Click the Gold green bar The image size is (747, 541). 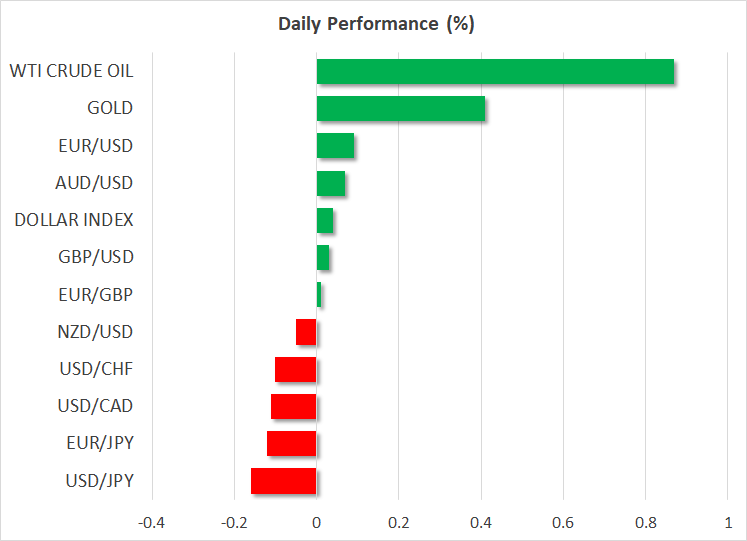(400, 109)
